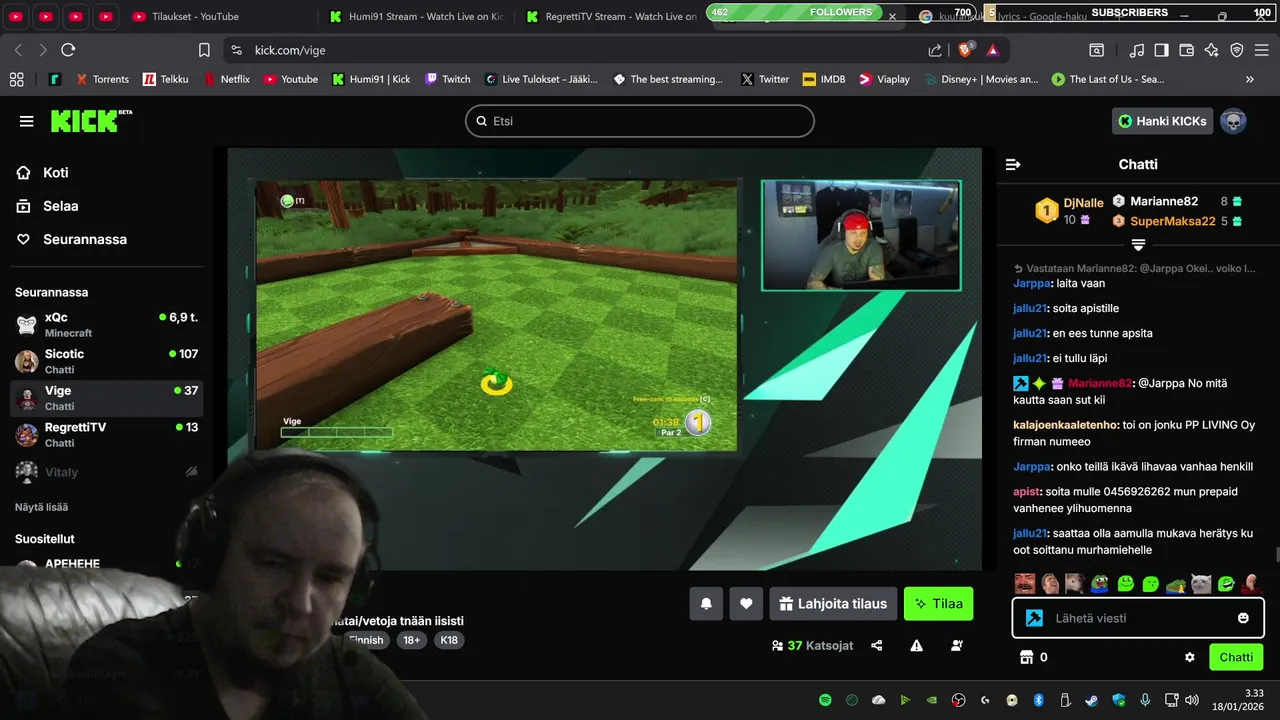Switch to RegrettiTV Stream browser tab
1280x720 pixels.
(x=612, y=16)
